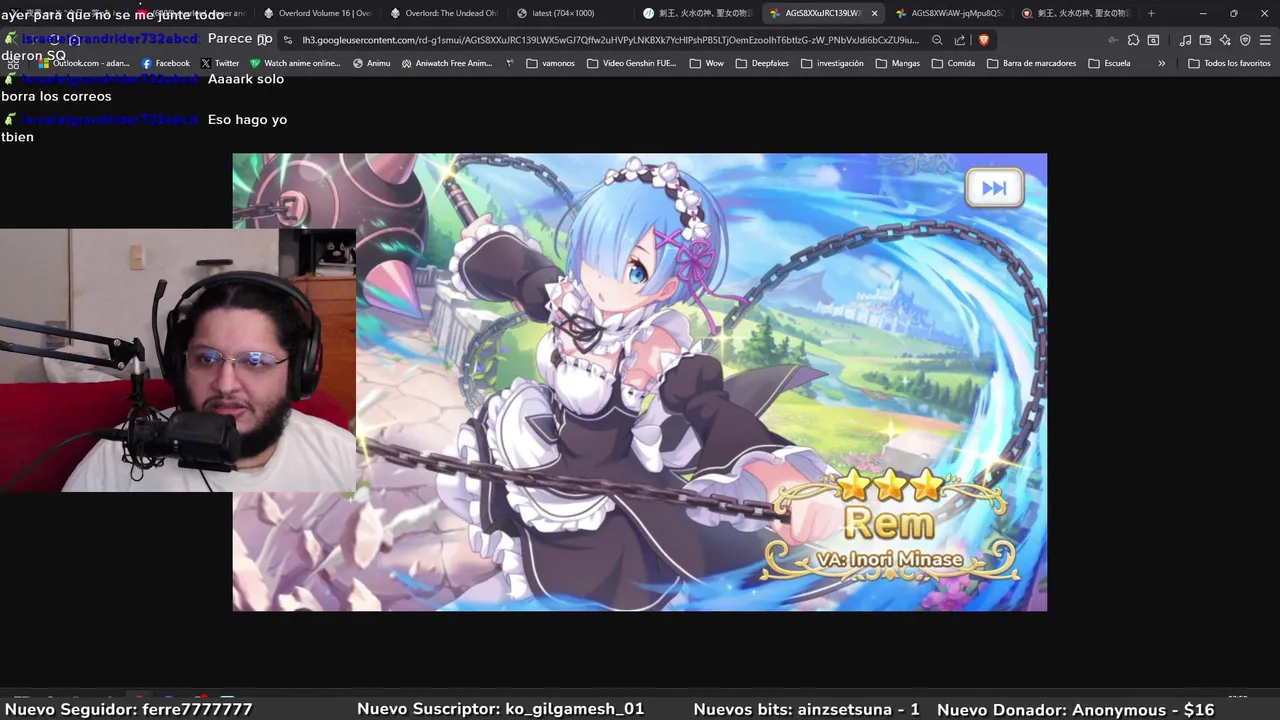
Task: Switch to the 'AGtS8XWiAW-jqMpu8Q5' tab
Action: point(950,13)
